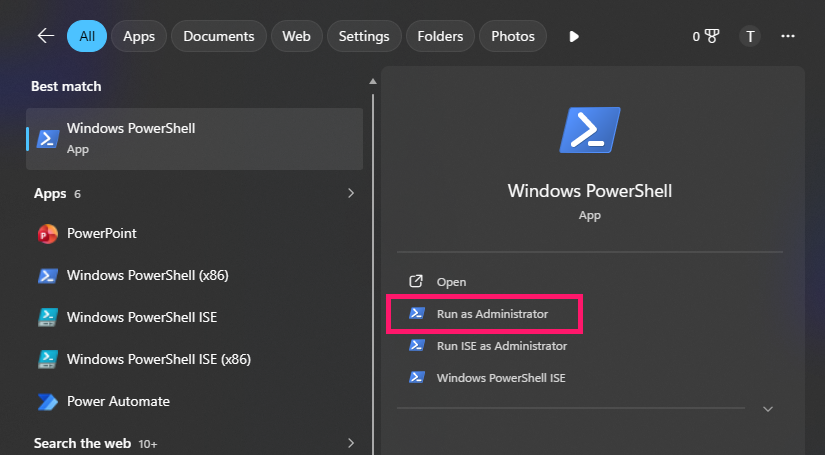This screenshot has width=825, height=455.
Task: Click the icon beside Run ISE as Administrator
Action: 417,346
